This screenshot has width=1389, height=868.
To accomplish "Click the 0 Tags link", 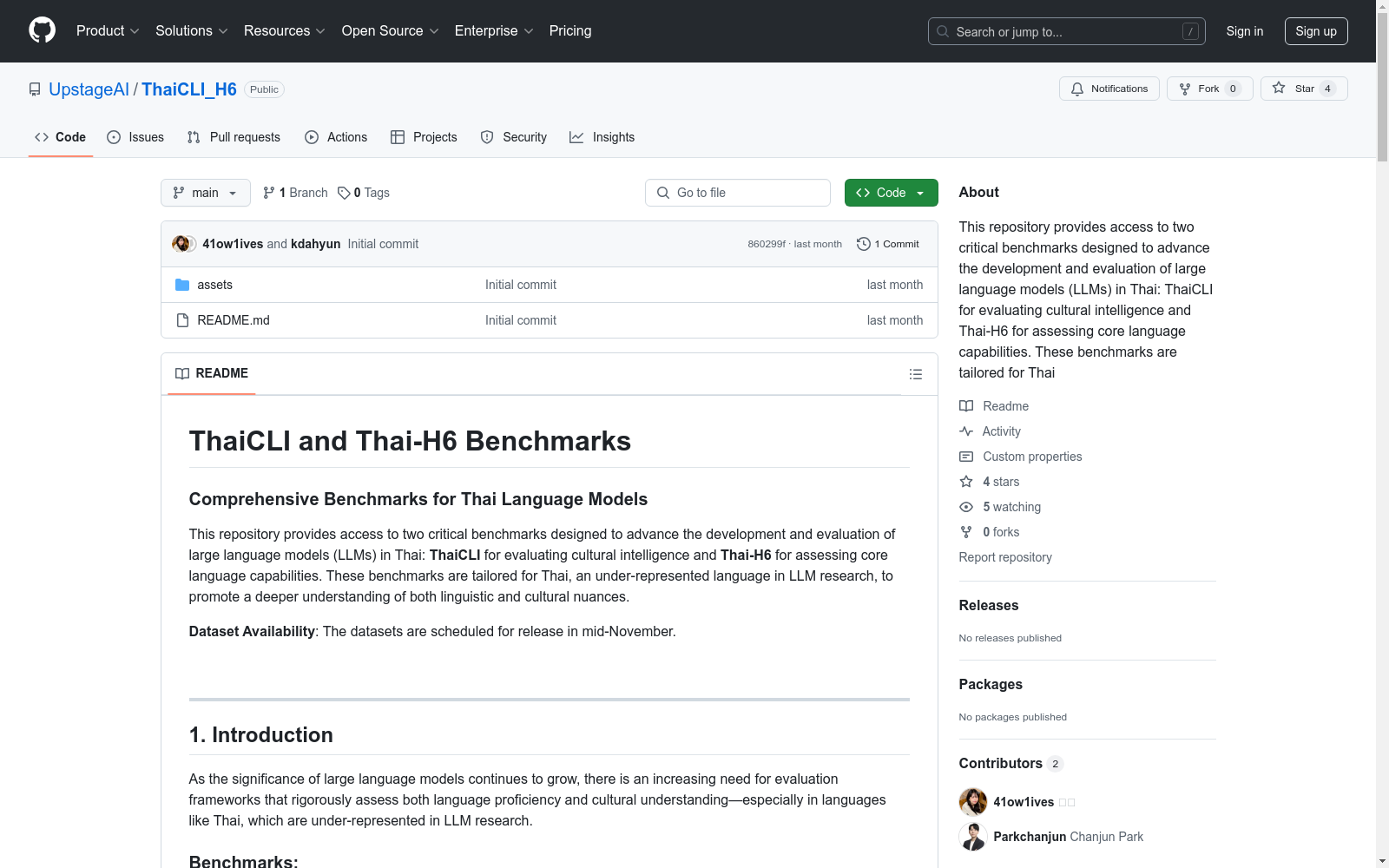I will [x=364, y=193].
